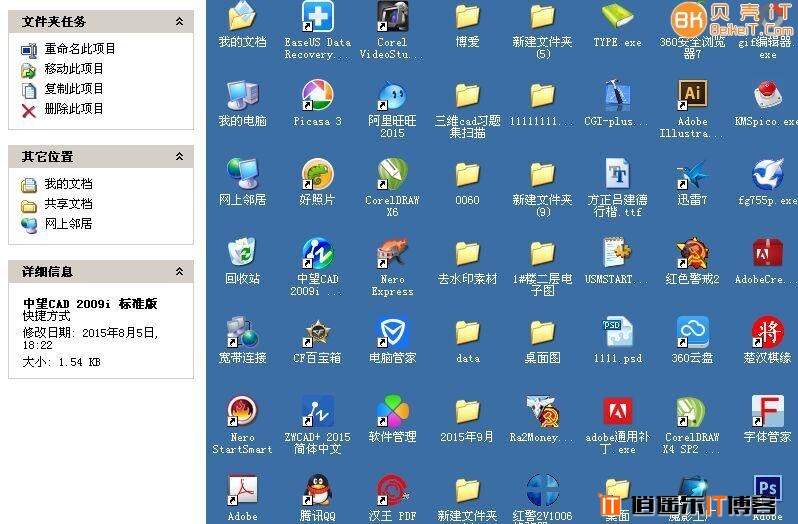Click the 中望CAD 2009i 标准版 details title
798x524 pixels.
[90, 304]
